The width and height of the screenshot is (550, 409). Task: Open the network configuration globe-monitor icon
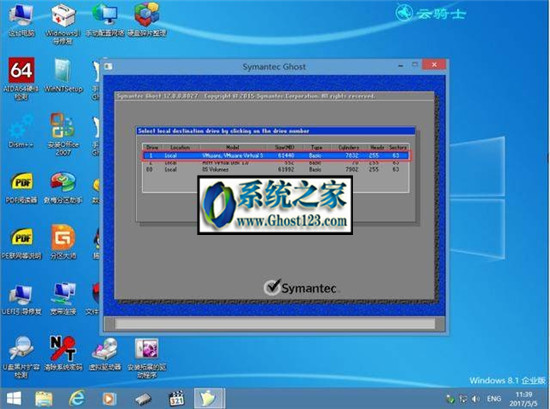click(x=105, y=19)
